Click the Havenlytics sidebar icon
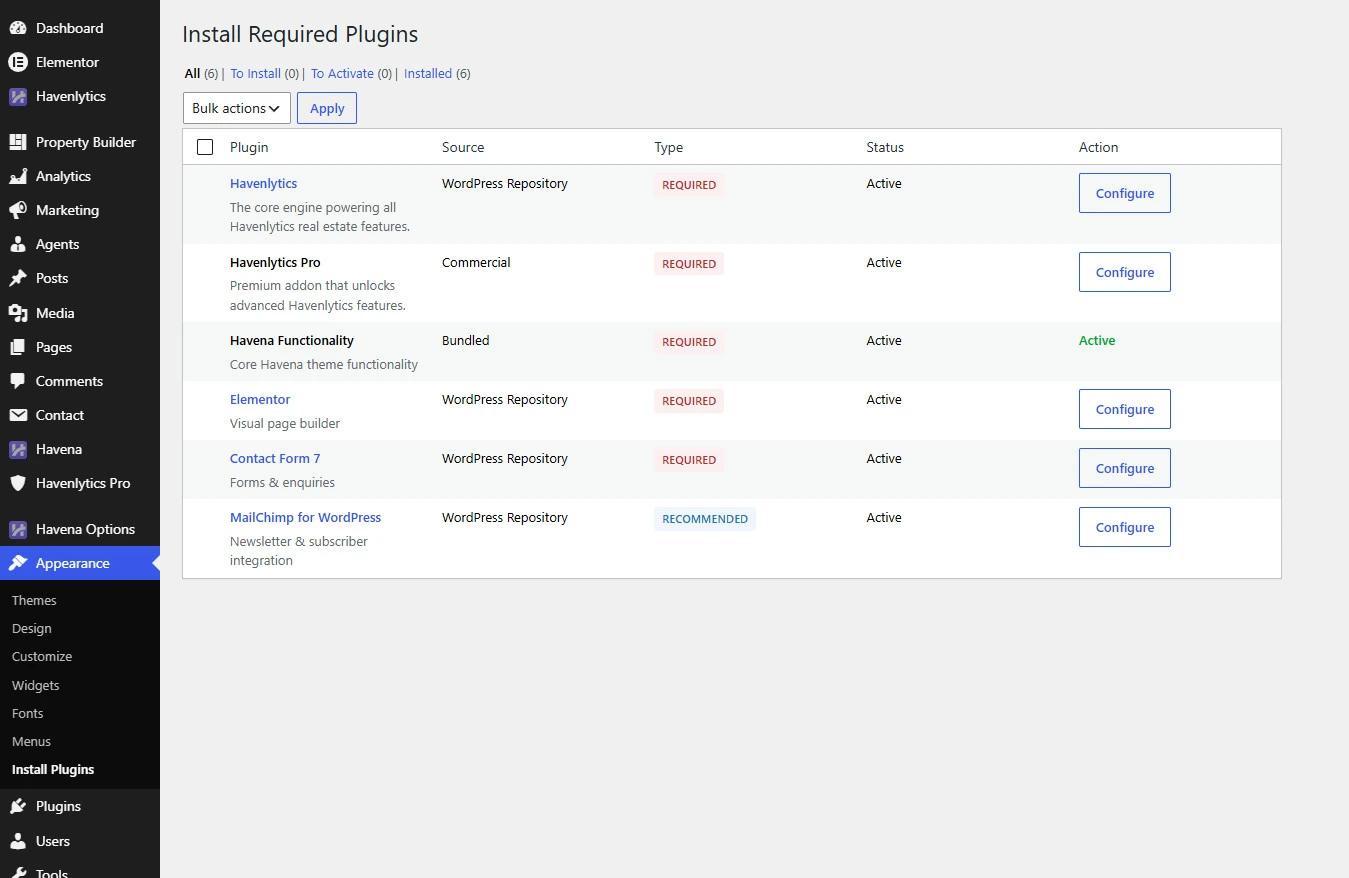The image size is (1349, 878). click(x=18, y=96)
